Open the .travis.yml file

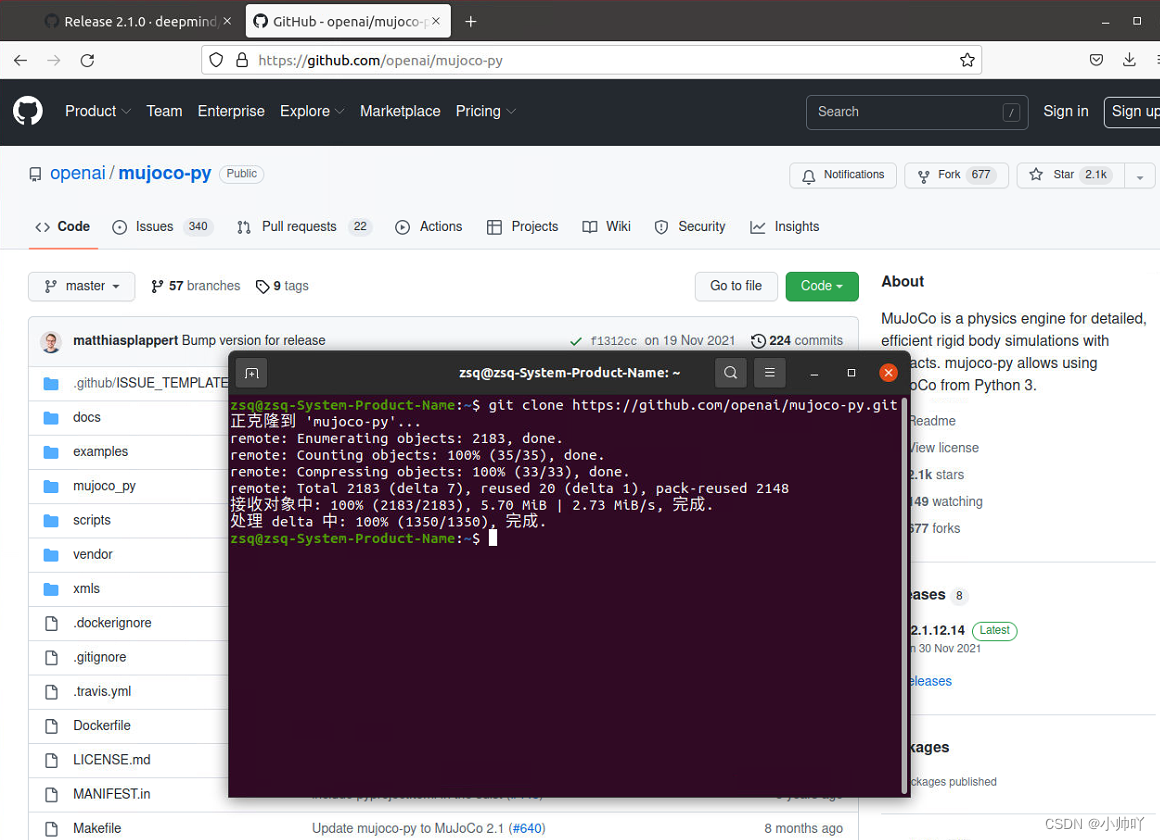(102, 691)
